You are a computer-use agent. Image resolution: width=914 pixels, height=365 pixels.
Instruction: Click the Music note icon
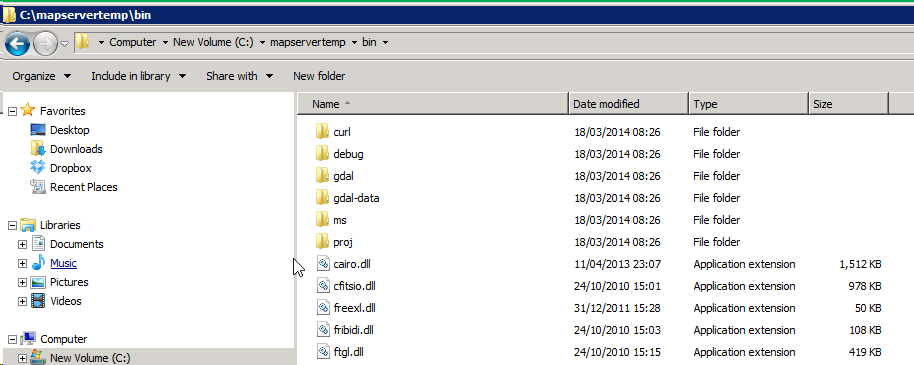pyautogui.click(x=38, y=262)
